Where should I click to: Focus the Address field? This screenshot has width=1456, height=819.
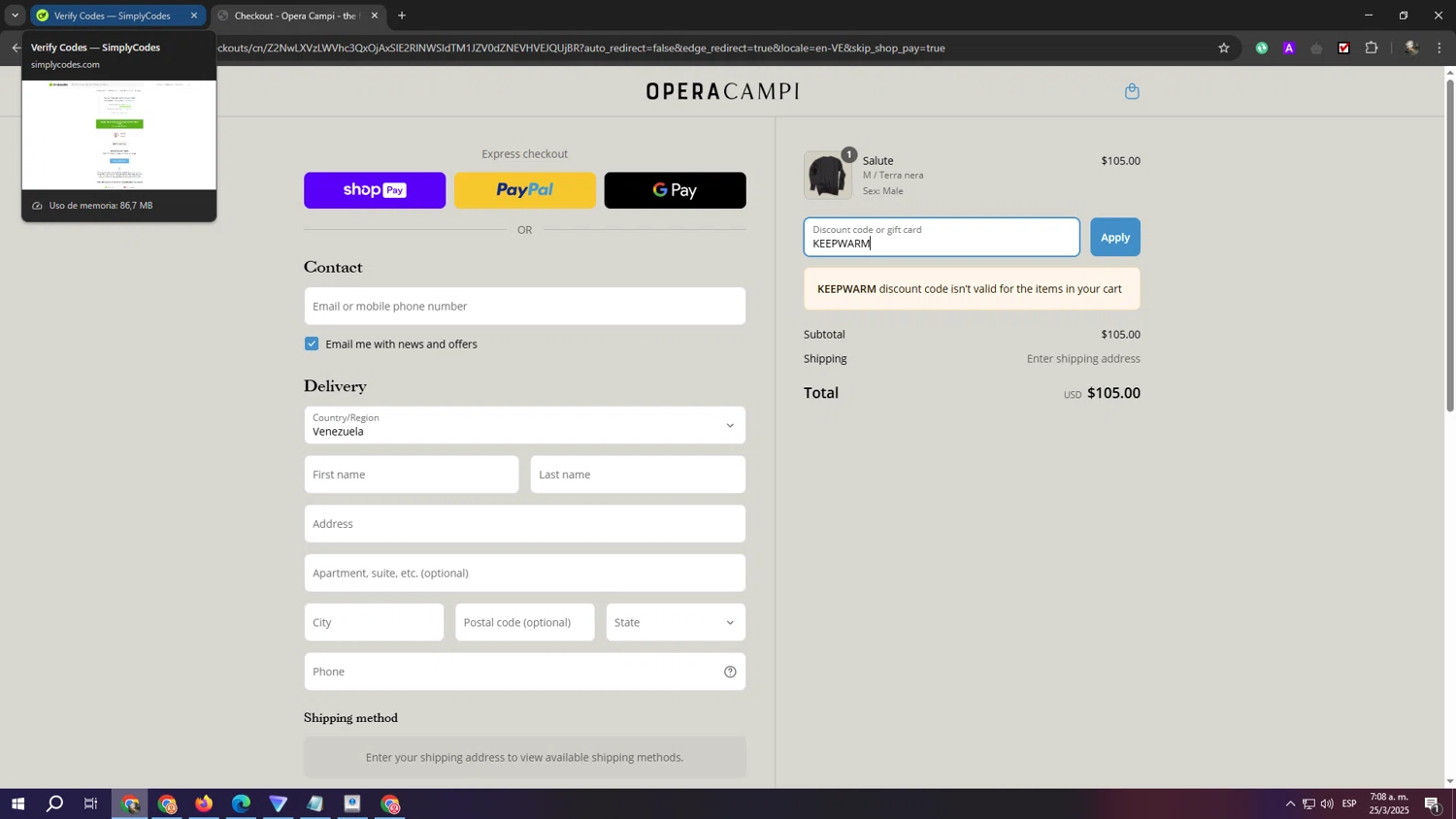(525, 524)
